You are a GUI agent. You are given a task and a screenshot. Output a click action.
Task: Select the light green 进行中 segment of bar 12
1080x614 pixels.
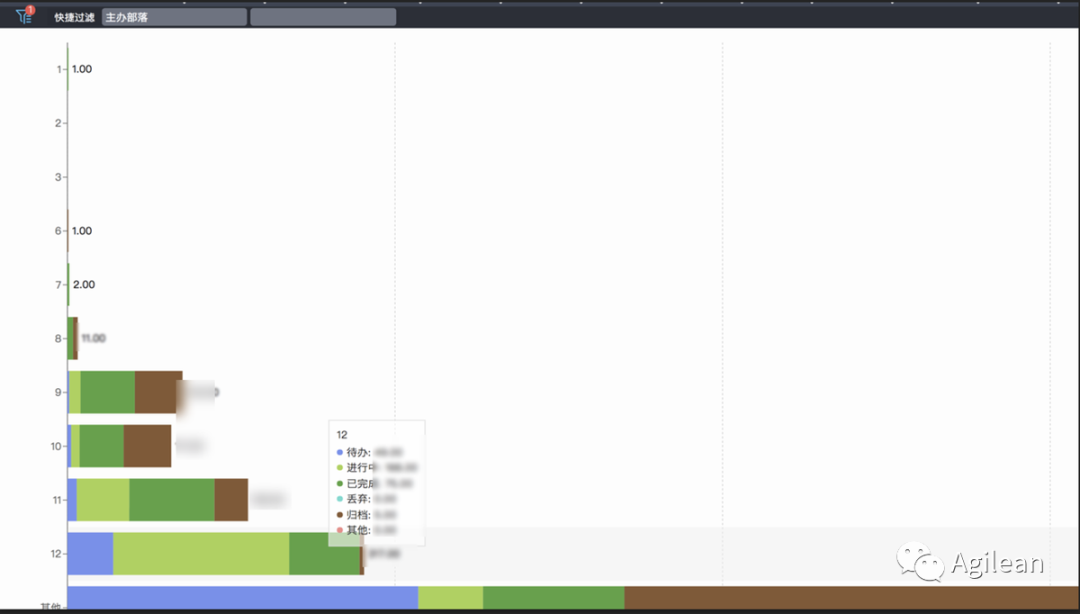tap(201, 553)
